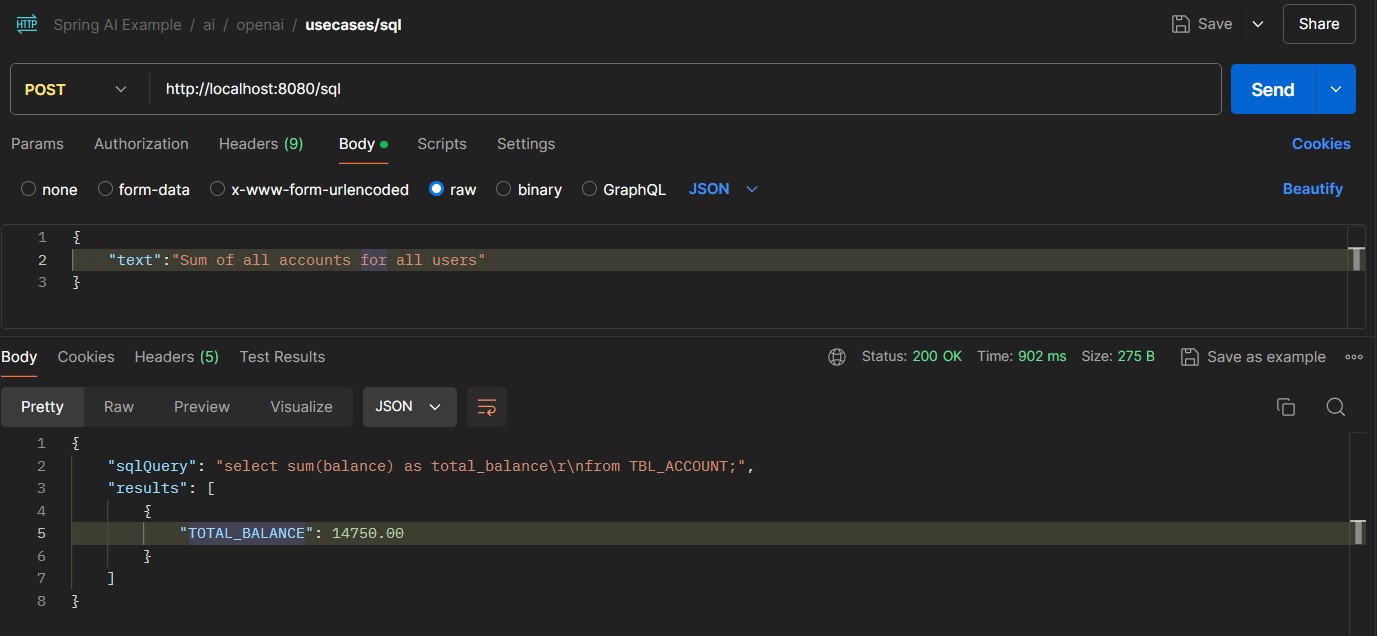Click the HTTP request icon at top left
Viewport: 1377px width, 636px height.
[26, 24]
